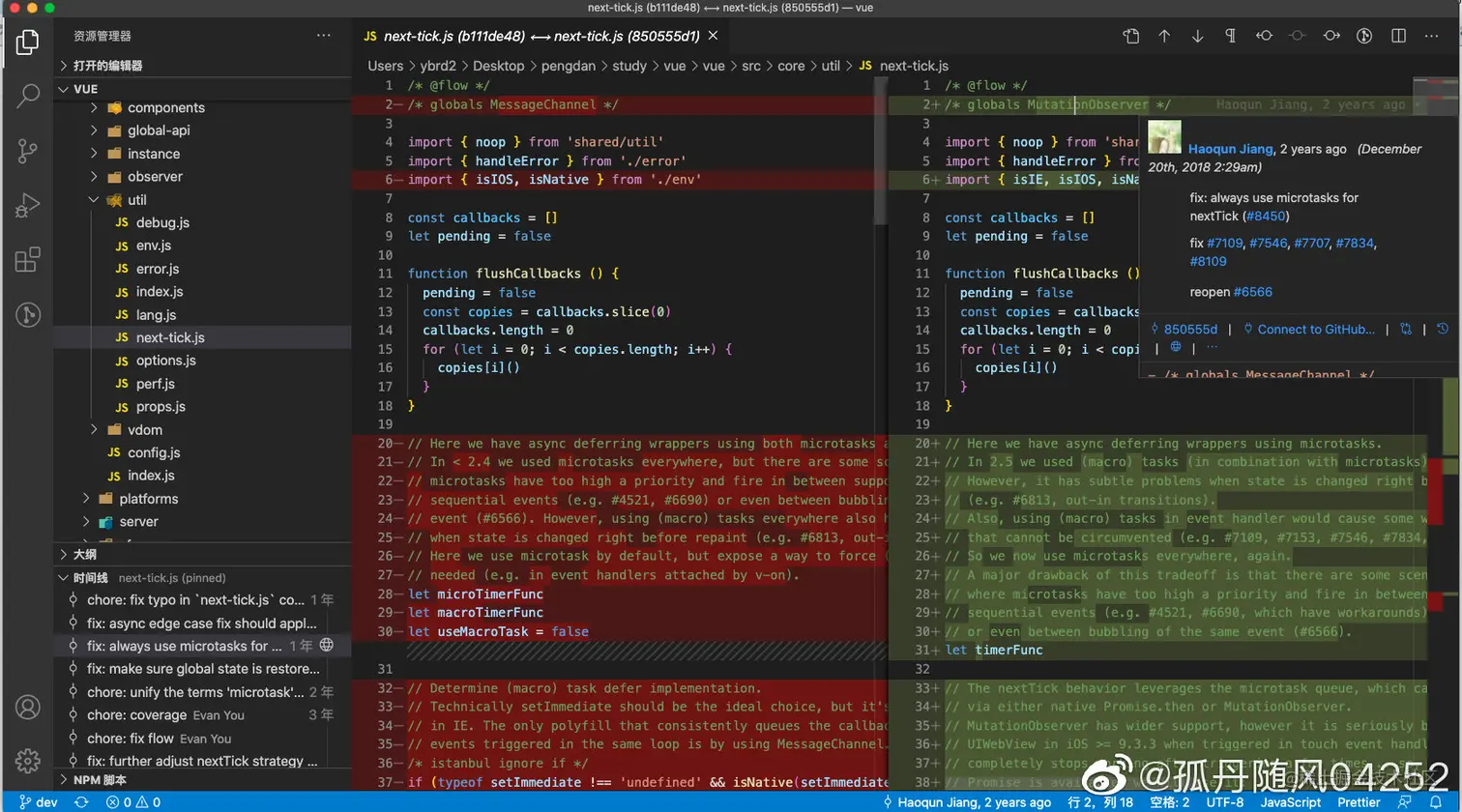Expand the NPM 脚本 section
Image resolution: width=1462 pixels, height=812 pixels.
coord(202,779)
